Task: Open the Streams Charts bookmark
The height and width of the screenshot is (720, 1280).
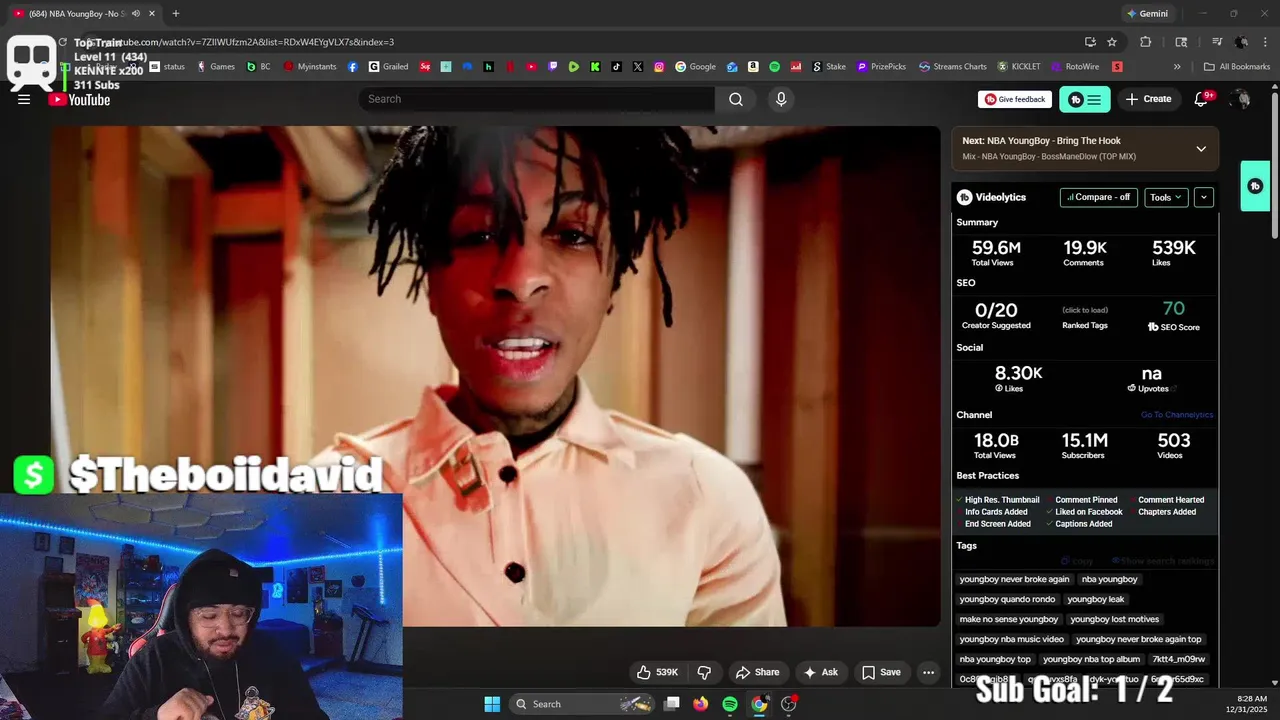Action: click(x=952, y=67)
